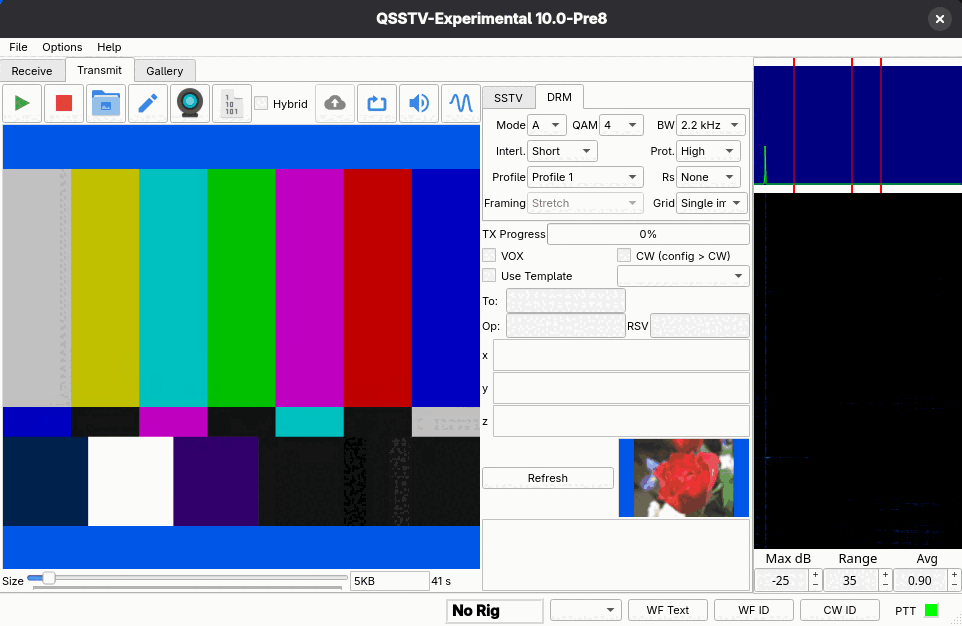The width and height of the screenshot is (962, 626).
Task: Open the Options menu
Action: [62, 47]
